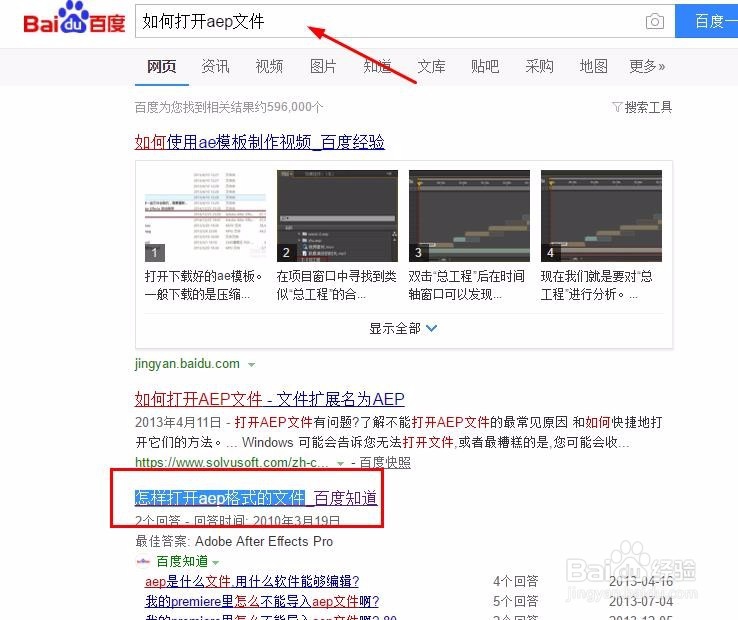Open 怎样打开aep格式的文件_百度知道 result

point(256,498)
